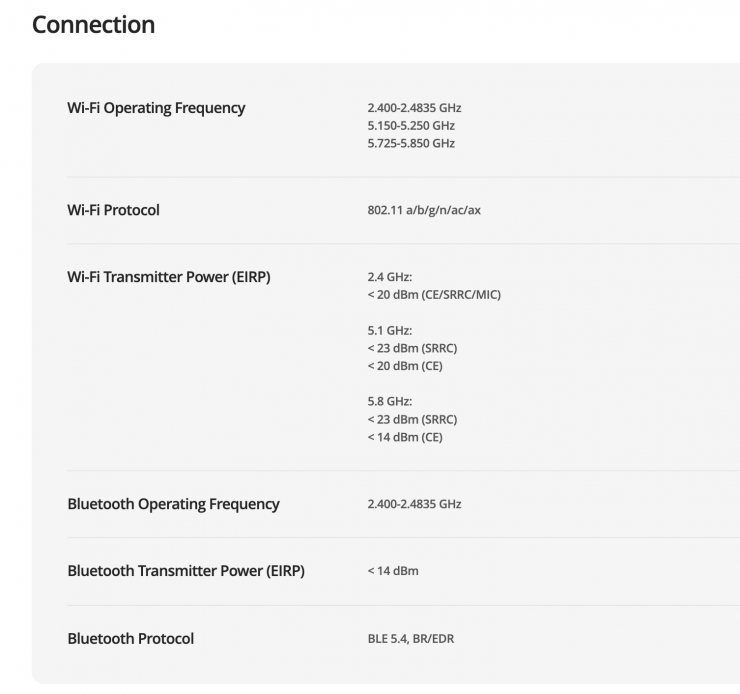Click < 23 dBm (SRRC) under 5.8 GHz
Image resolution: width=740 pixels, height=694 pixels.
point(412,419)
